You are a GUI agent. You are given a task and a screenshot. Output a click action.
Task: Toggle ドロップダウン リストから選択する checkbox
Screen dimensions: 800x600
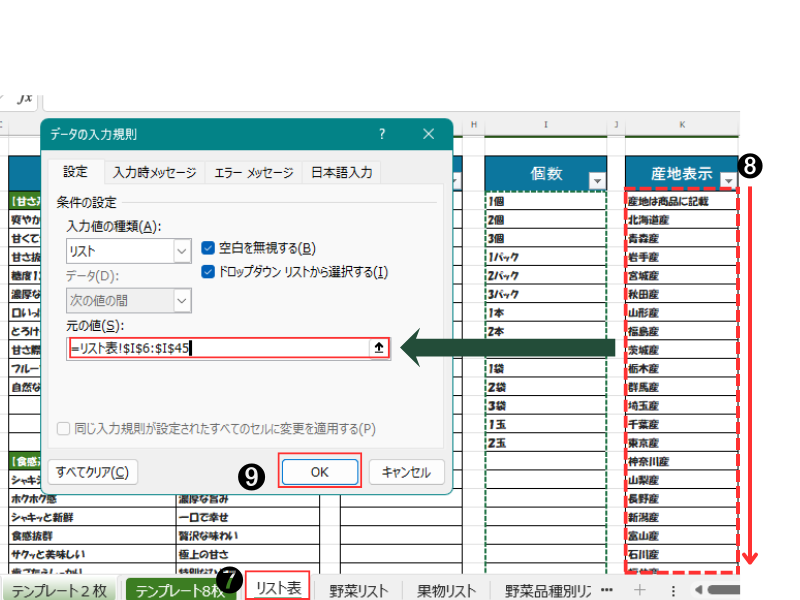click(208, 271)
